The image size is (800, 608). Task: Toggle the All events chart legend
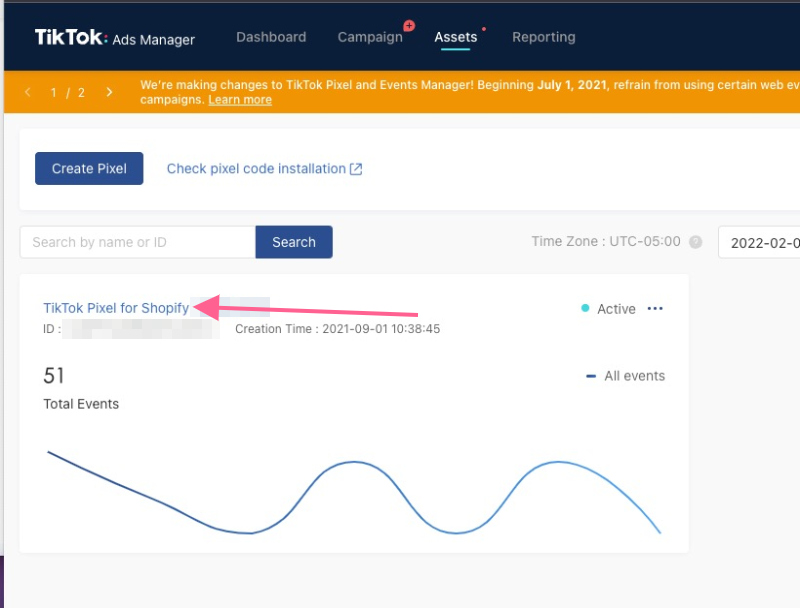point(626,376)
